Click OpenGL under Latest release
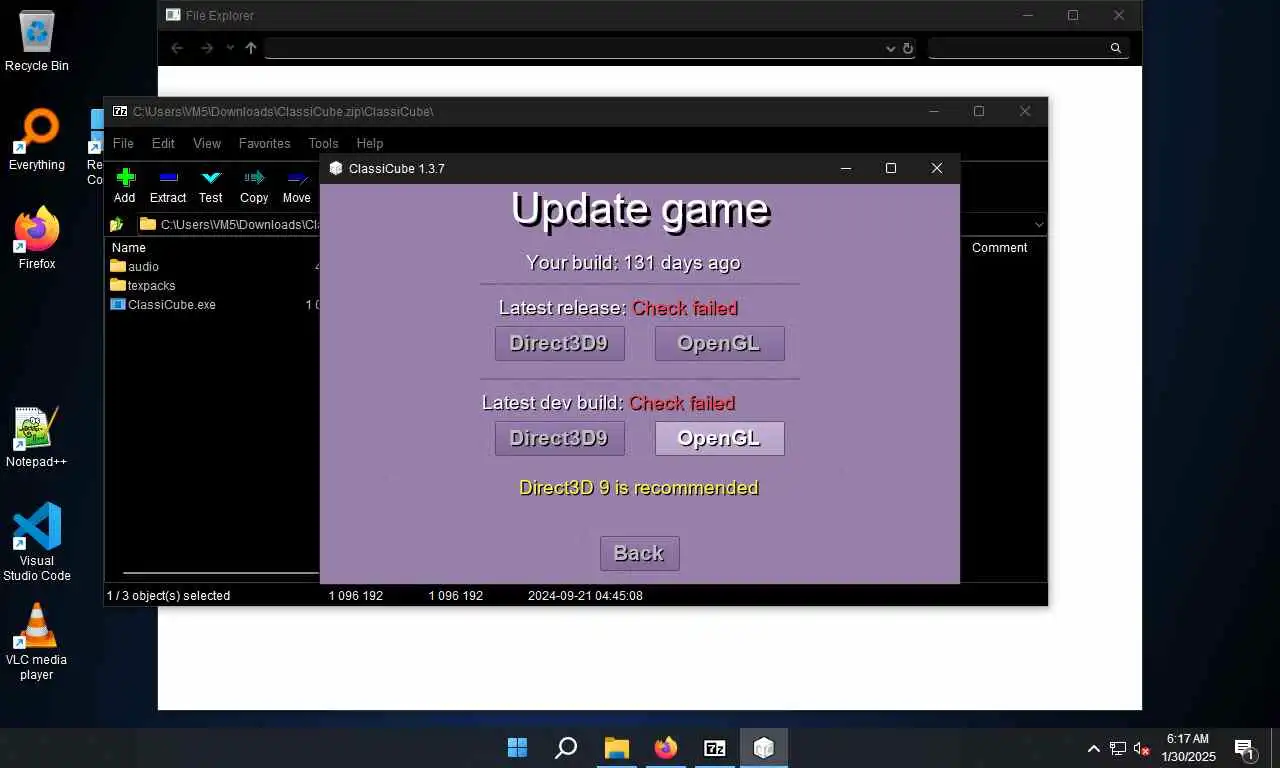The width and height of the screenshot is (1280, 768). click(x=720, y=343)
